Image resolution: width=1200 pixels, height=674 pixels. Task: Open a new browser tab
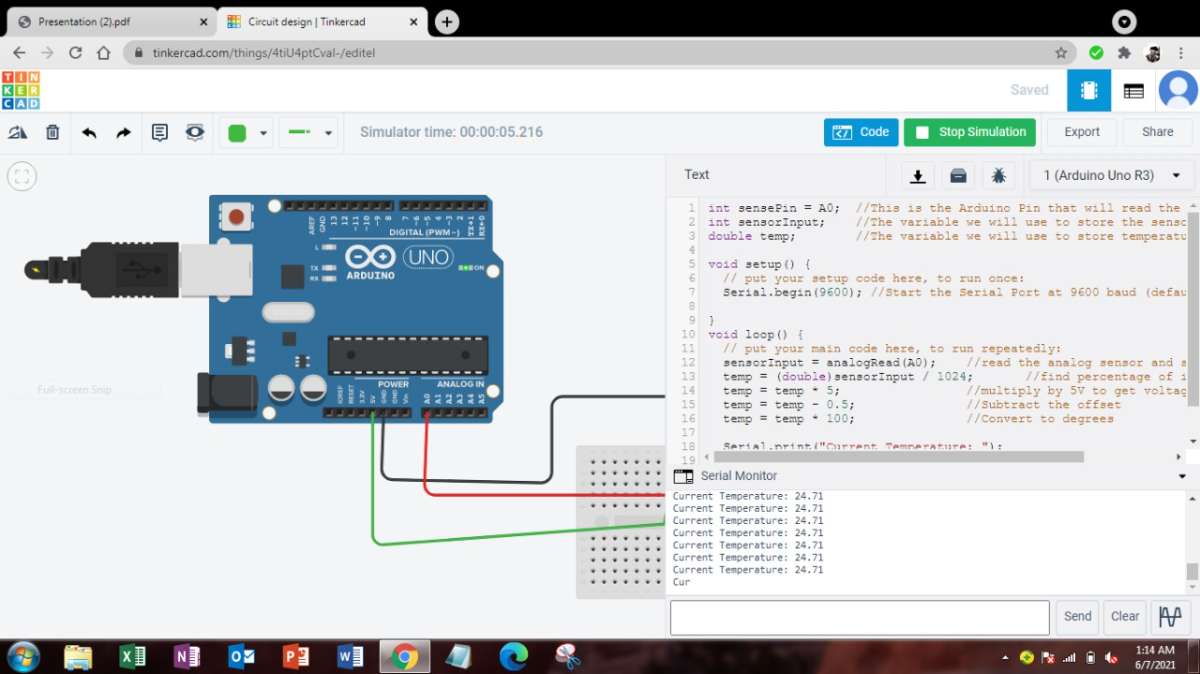point(447,22)
